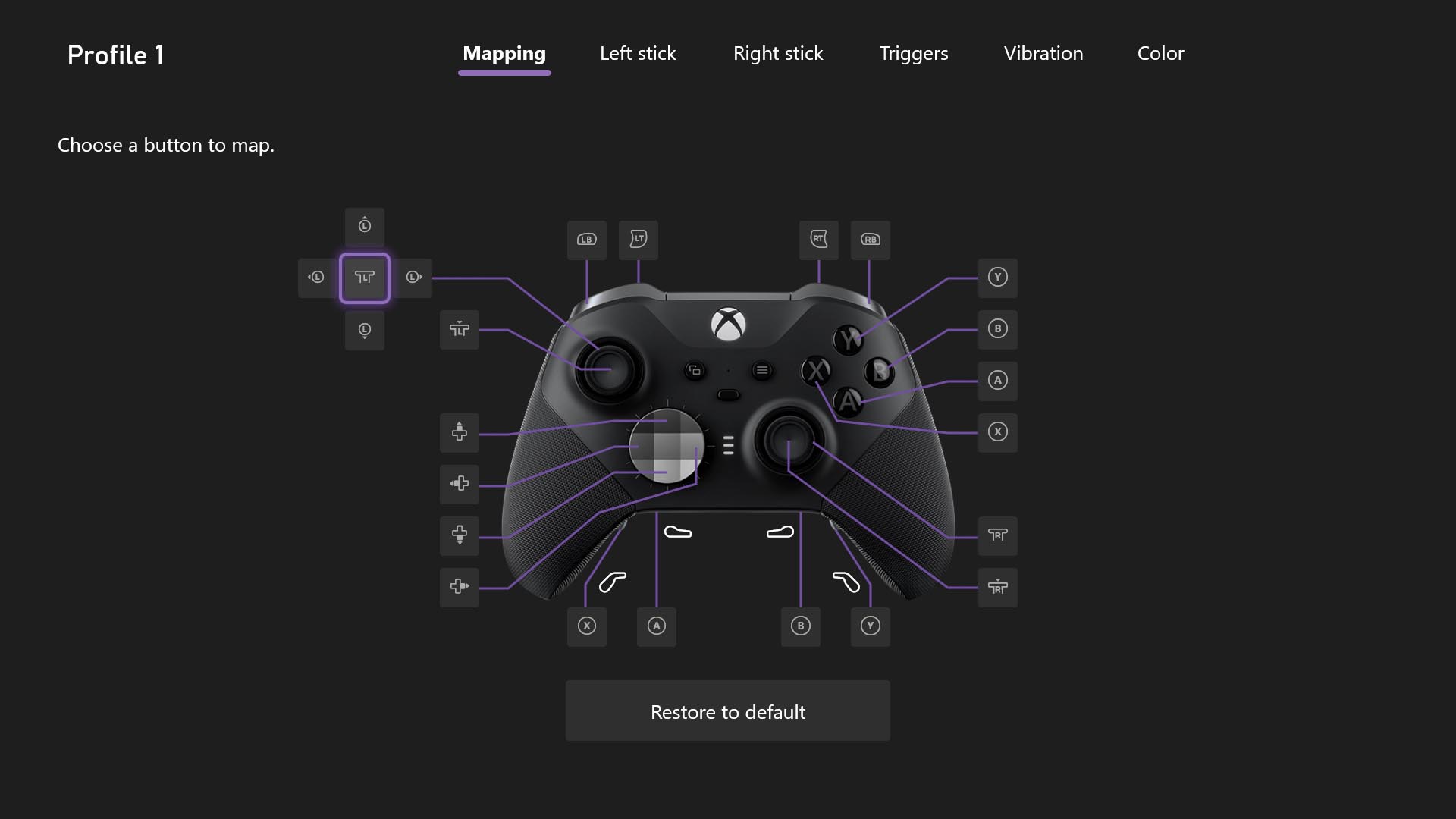This screenshot has width=1456, height=819.
Task: Click the left trigger LT icon
Action: tap(638, 238)
